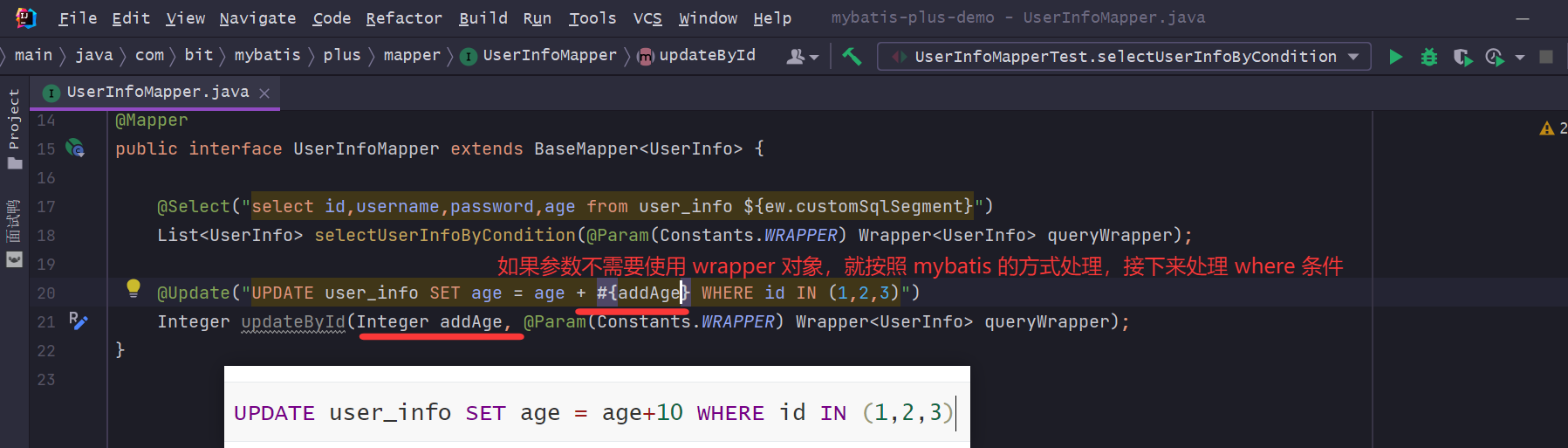Click the 'mapper' breadcrumb
Screen dimensions: 1568x448
(412, 55)
